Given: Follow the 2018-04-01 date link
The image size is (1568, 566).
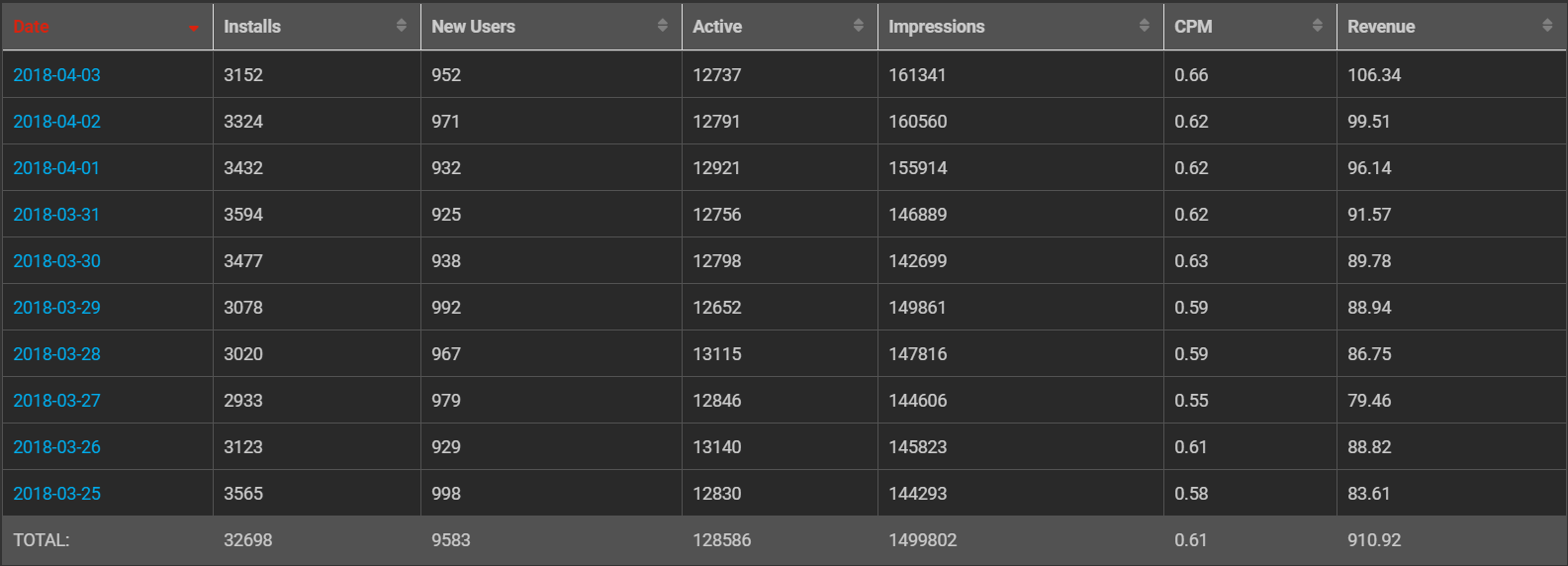Looking at the screenshot, I should tap(56, 168).
